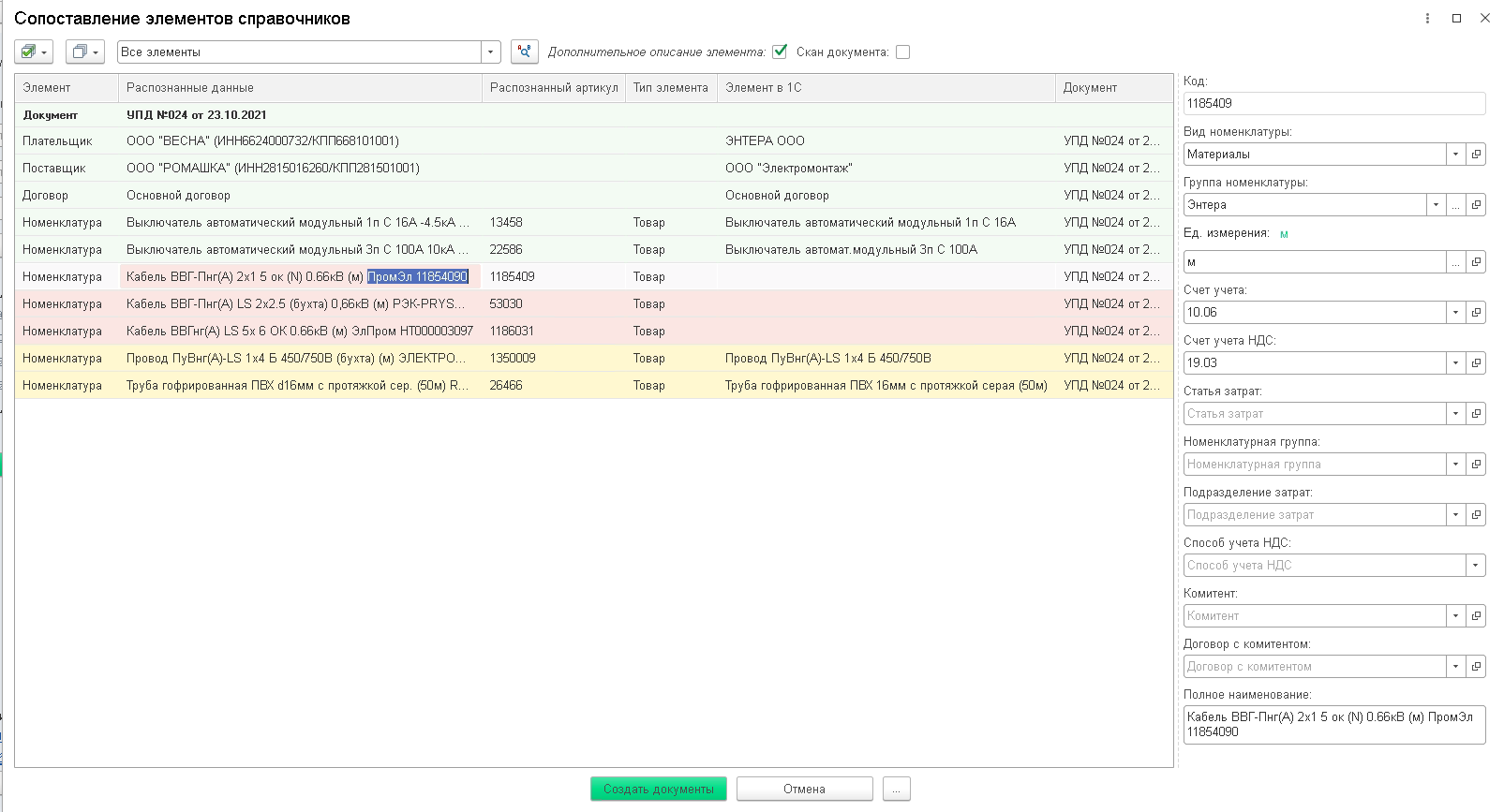Maximize the Сопоставление элементов справочников window
The image size is (1504, 812).
pyautogui.click(x=1456, y=18)
